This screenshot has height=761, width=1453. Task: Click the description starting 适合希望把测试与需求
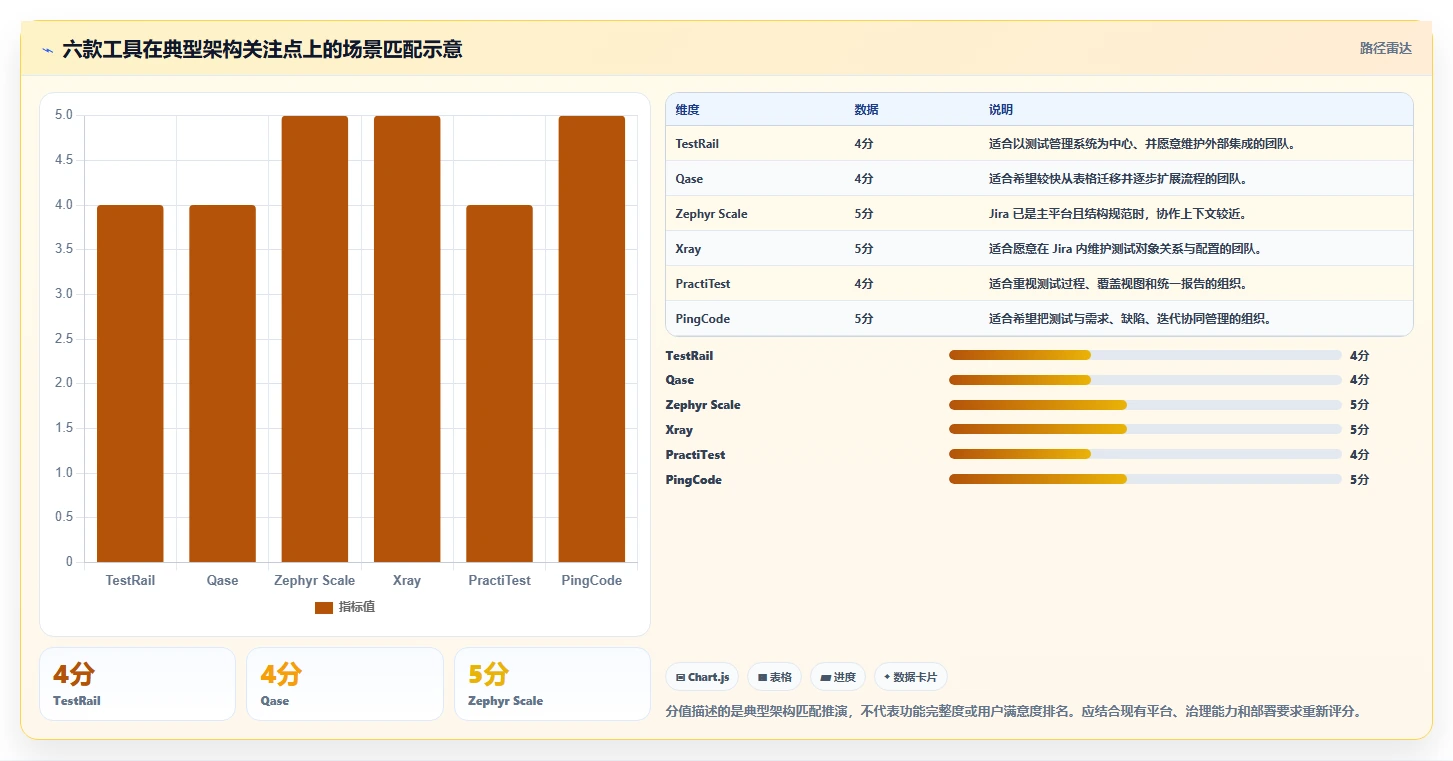tap(1130, 319)
